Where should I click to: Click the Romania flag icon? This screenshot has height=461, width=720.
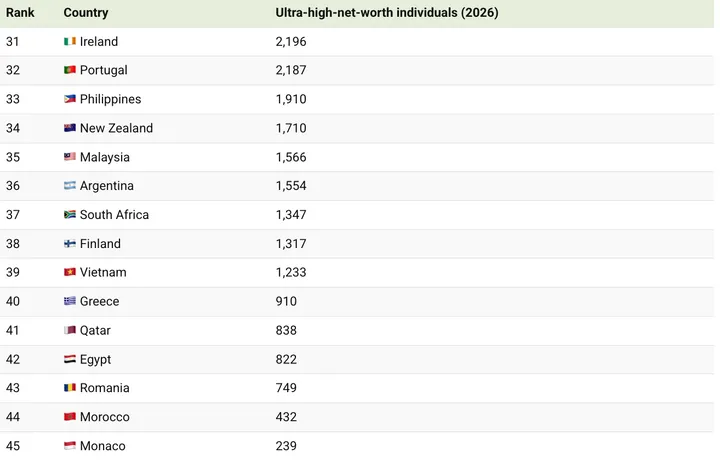tap(70, 388)
